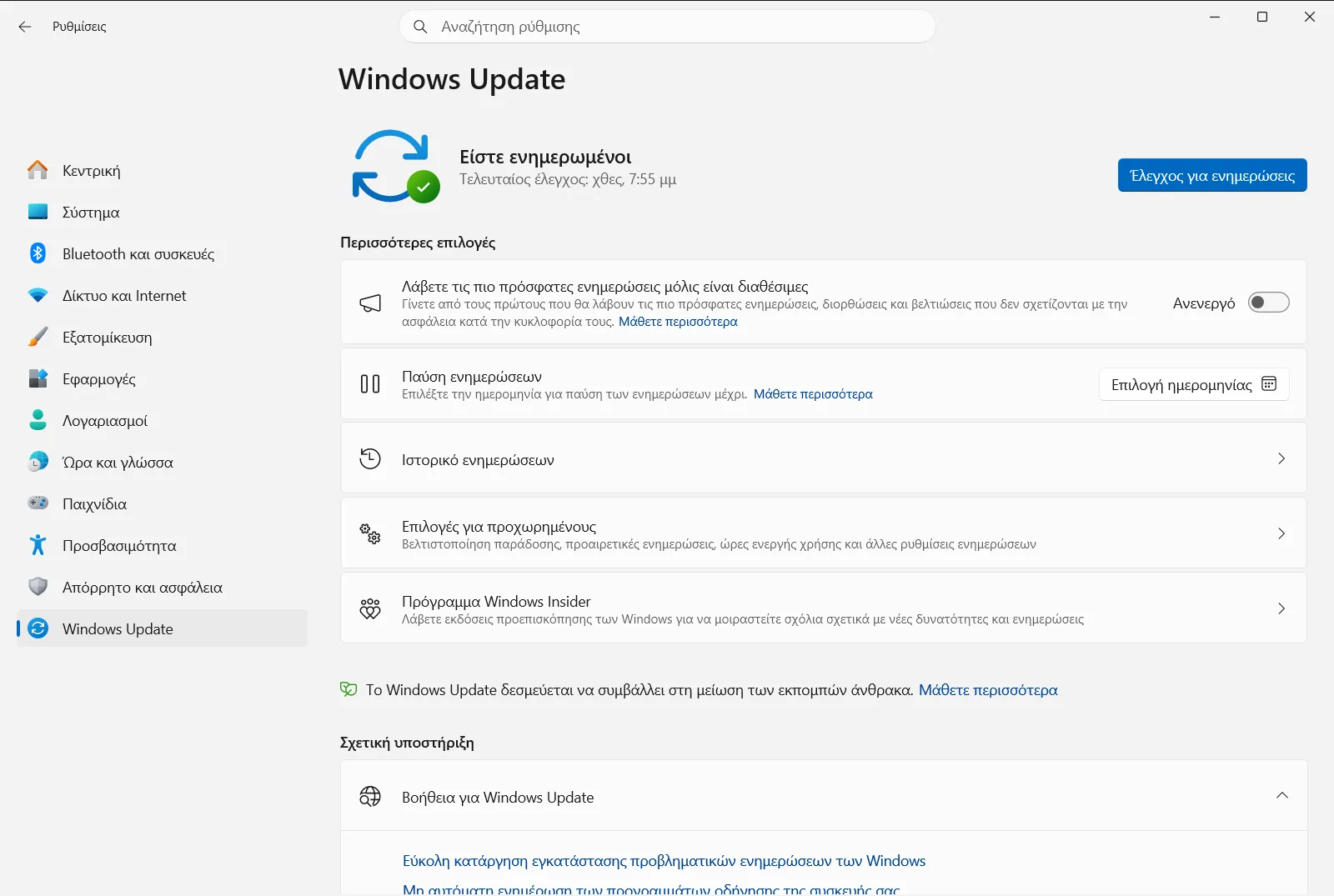Click the Προσβασιμότητα accessibility figure icon

38,545
